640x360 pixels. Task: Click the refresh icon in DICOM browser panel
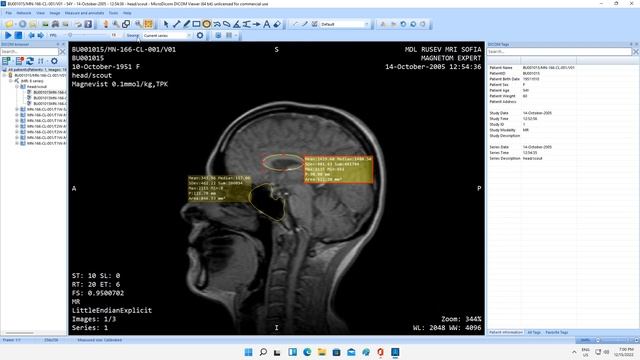(x=30, y=61)
